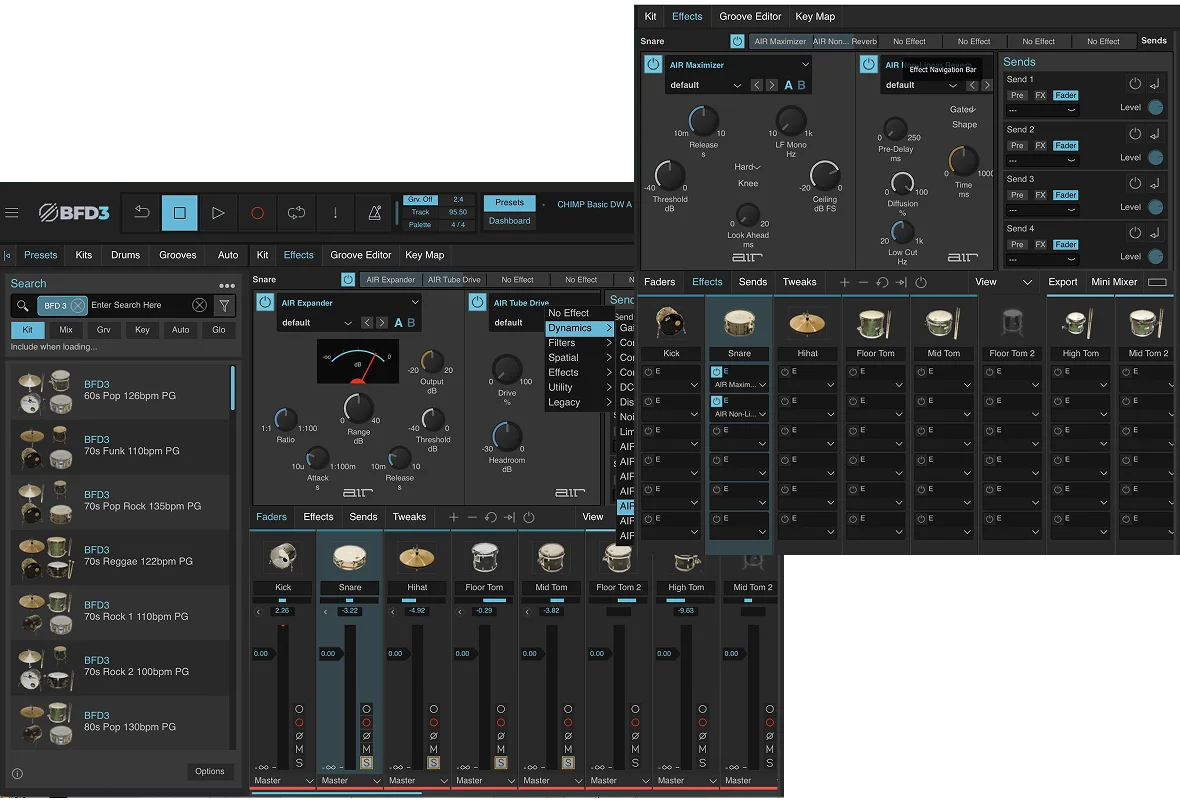Enable loop playback mode
This screenshot has height=800, width=1180.
[296, 213]
